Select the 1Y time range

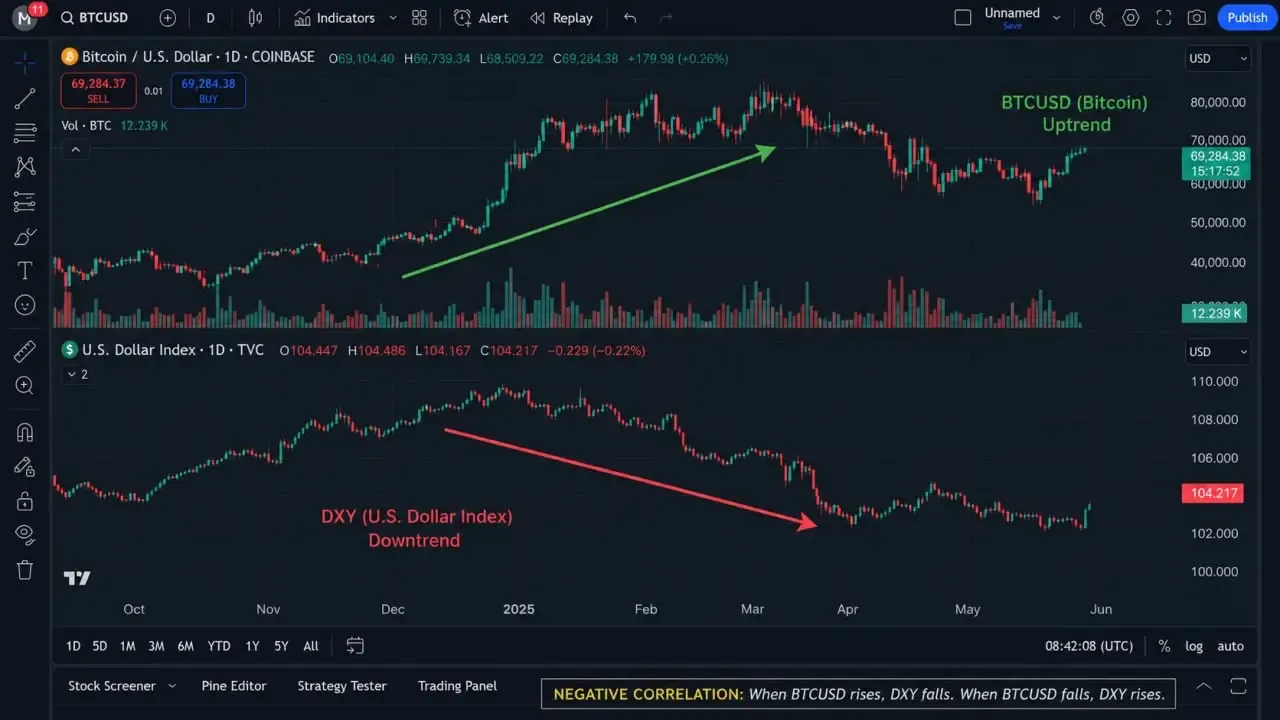pos(252,646)
